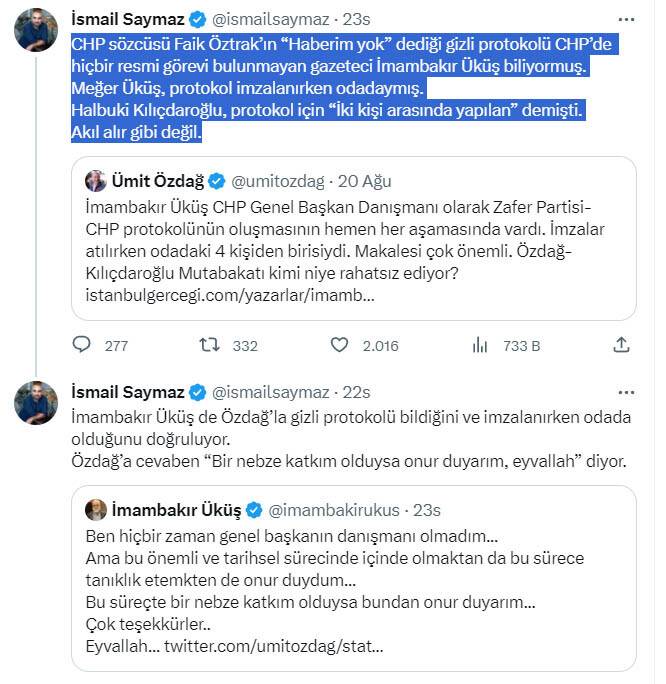
Task: Click the Ümit Özdağ display name
Action: pos(159,181)
